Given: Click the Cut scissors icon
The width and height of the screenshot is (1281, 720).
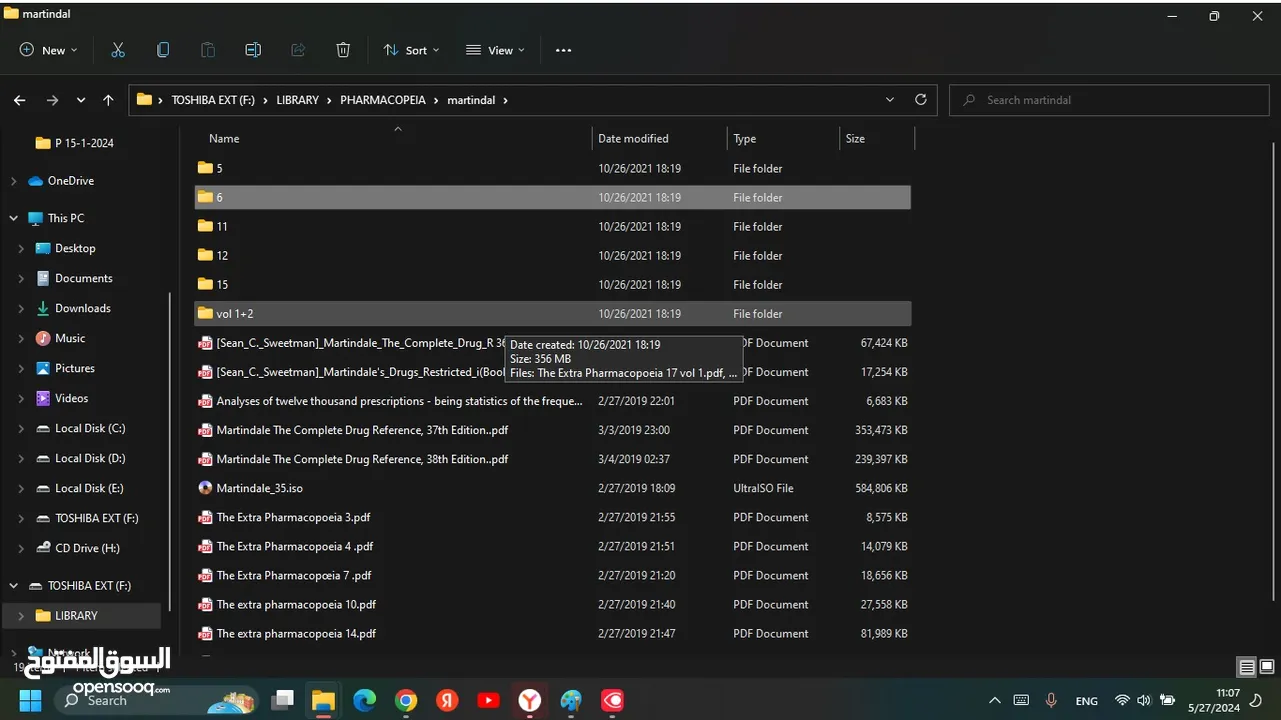Looking at the screenshot, I should [x=118, y=50].
